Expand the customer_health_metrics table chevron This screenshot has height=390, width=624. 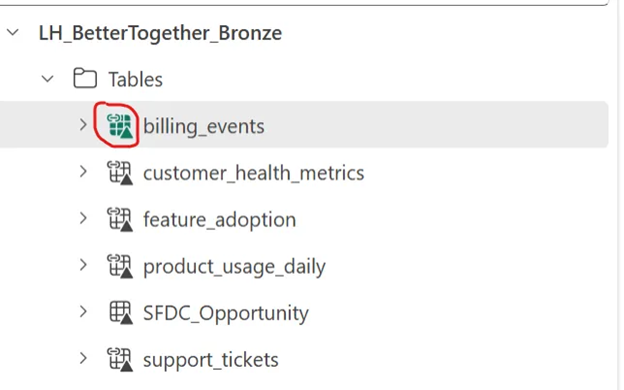click(83, 172)
